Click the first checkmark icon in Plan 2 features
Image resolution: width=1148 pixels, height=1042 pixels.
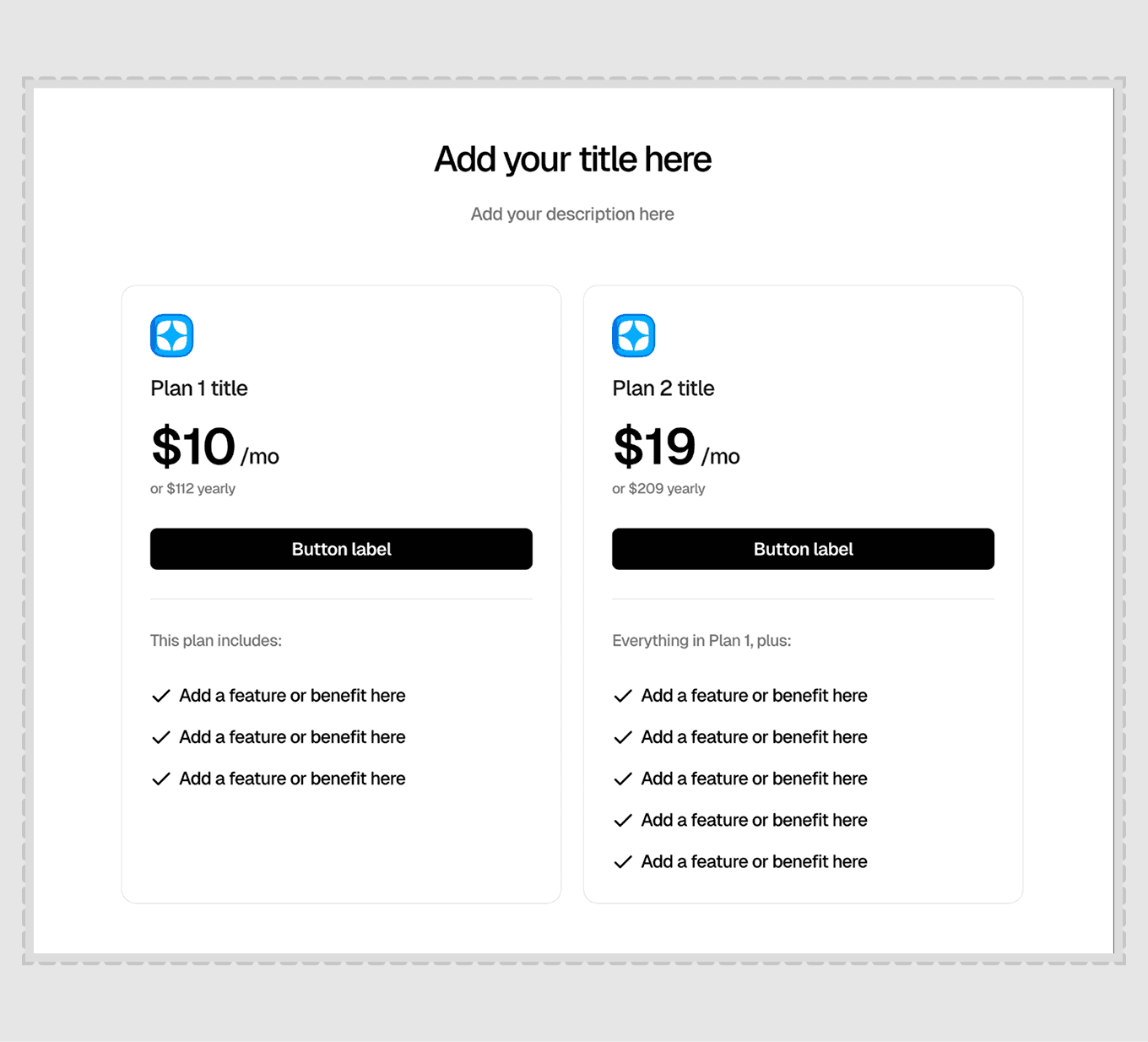(623, 696)
